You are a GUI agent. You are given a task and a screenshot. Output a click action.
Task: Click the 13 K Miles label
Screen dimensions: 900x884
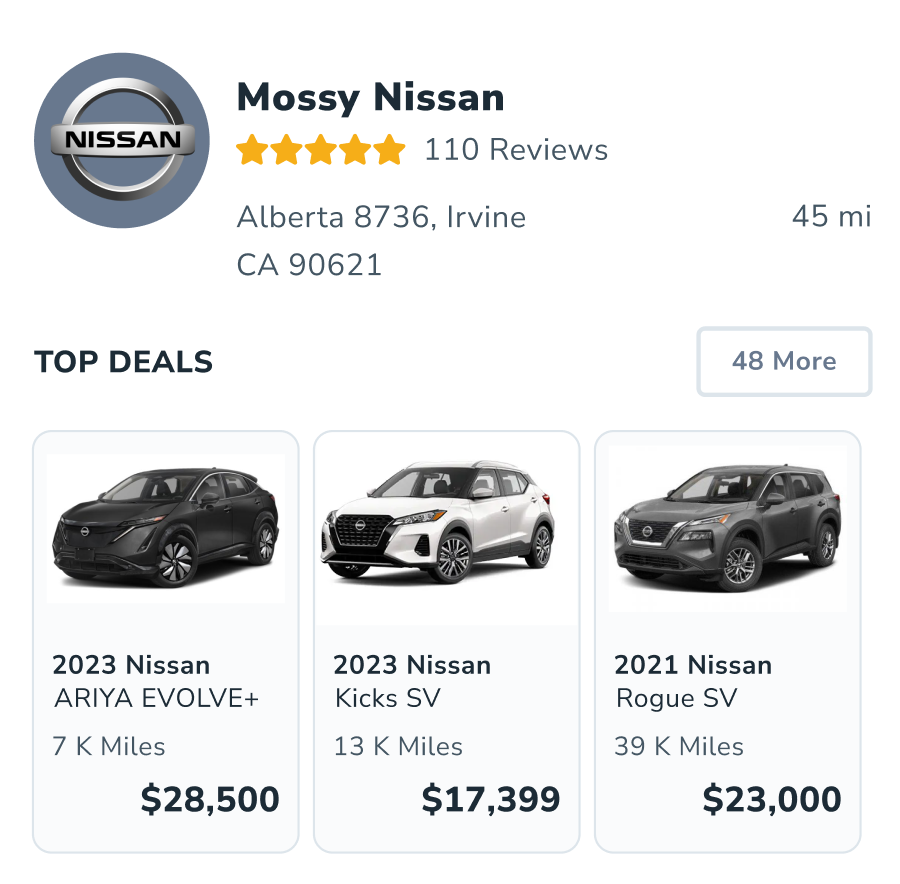[398, 747]
